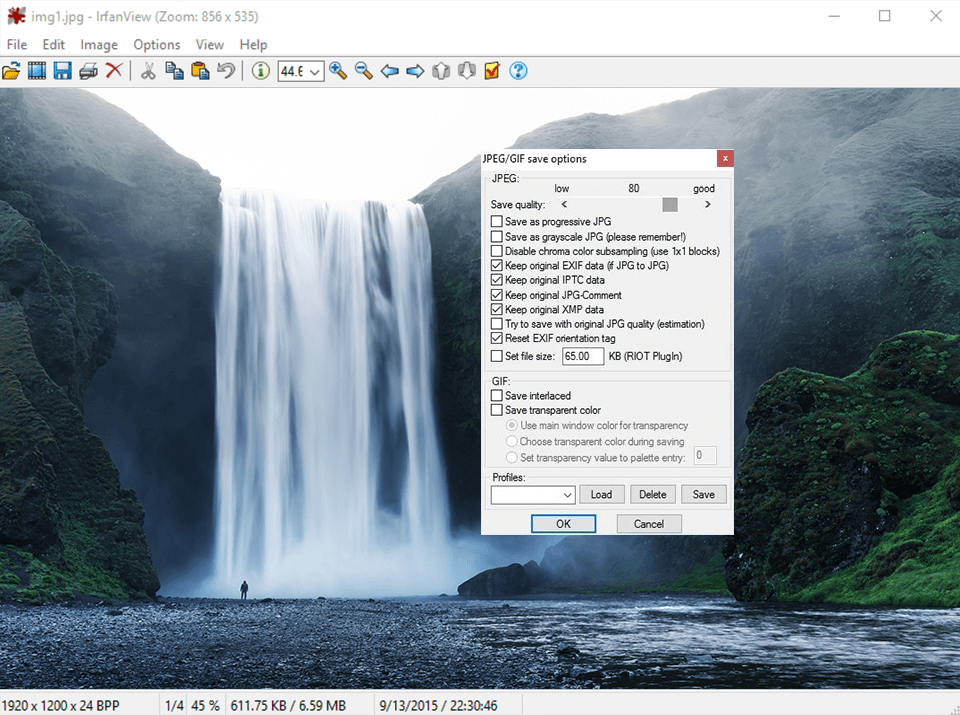
Task: Click the Zoom In magnifier icon
Action: click(x=338, y=71)
